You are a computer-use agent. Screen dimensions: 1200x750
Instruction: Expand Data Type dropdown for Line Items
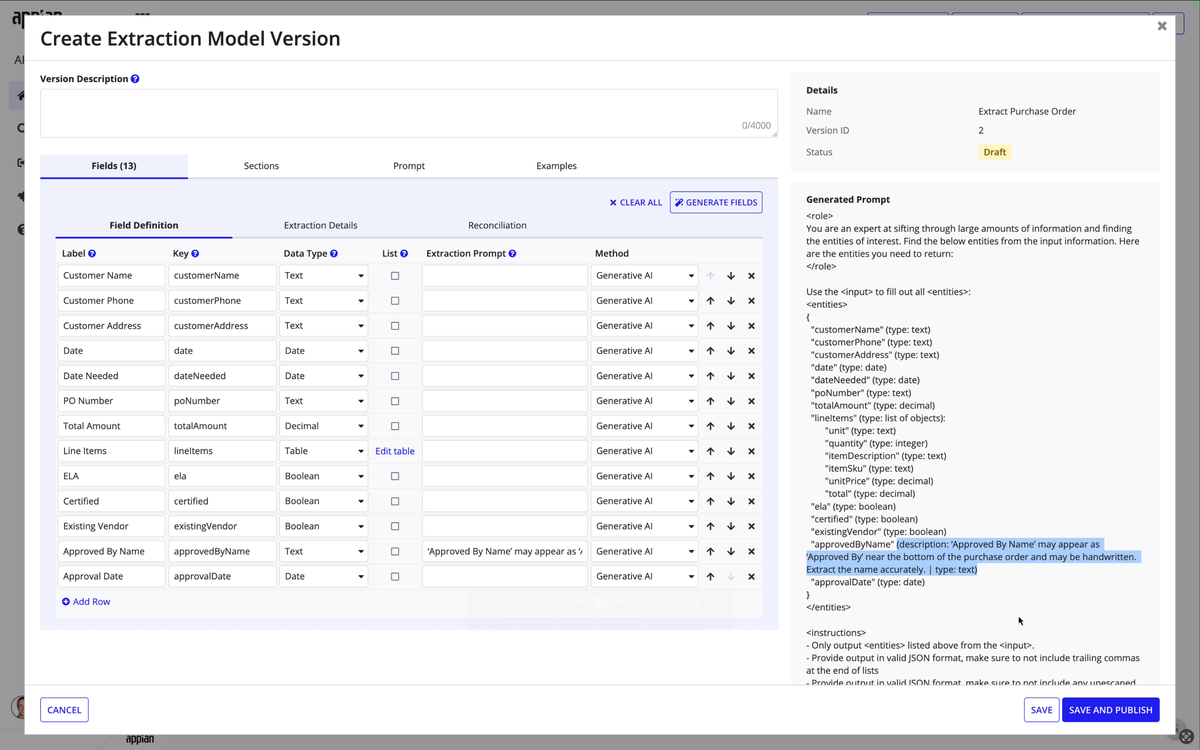(323, 451)
